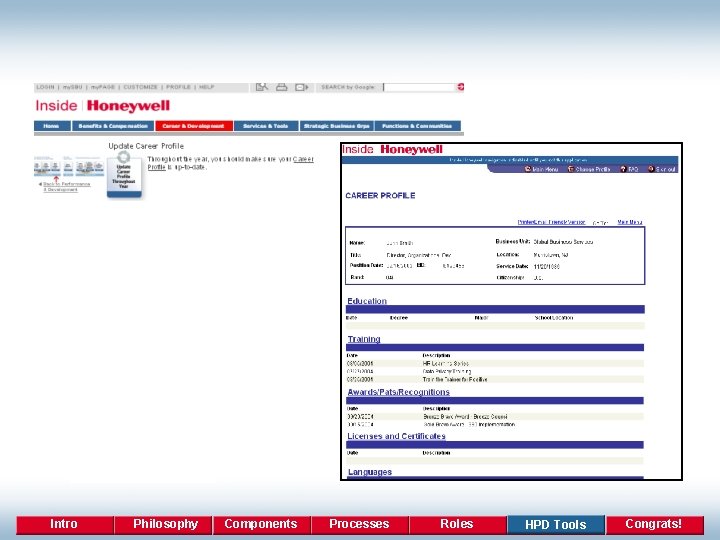Click the email/contact icon in the top utility bar
Viewport: 720px width, 540px height.
coord(262,87)
